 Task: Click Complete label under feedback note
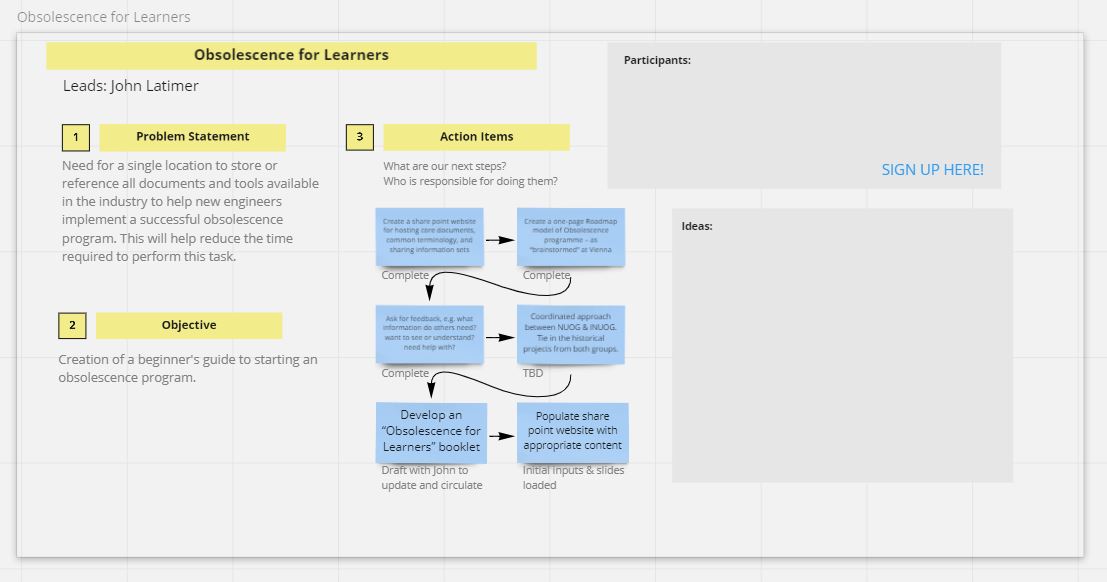[x=405, y=373]
